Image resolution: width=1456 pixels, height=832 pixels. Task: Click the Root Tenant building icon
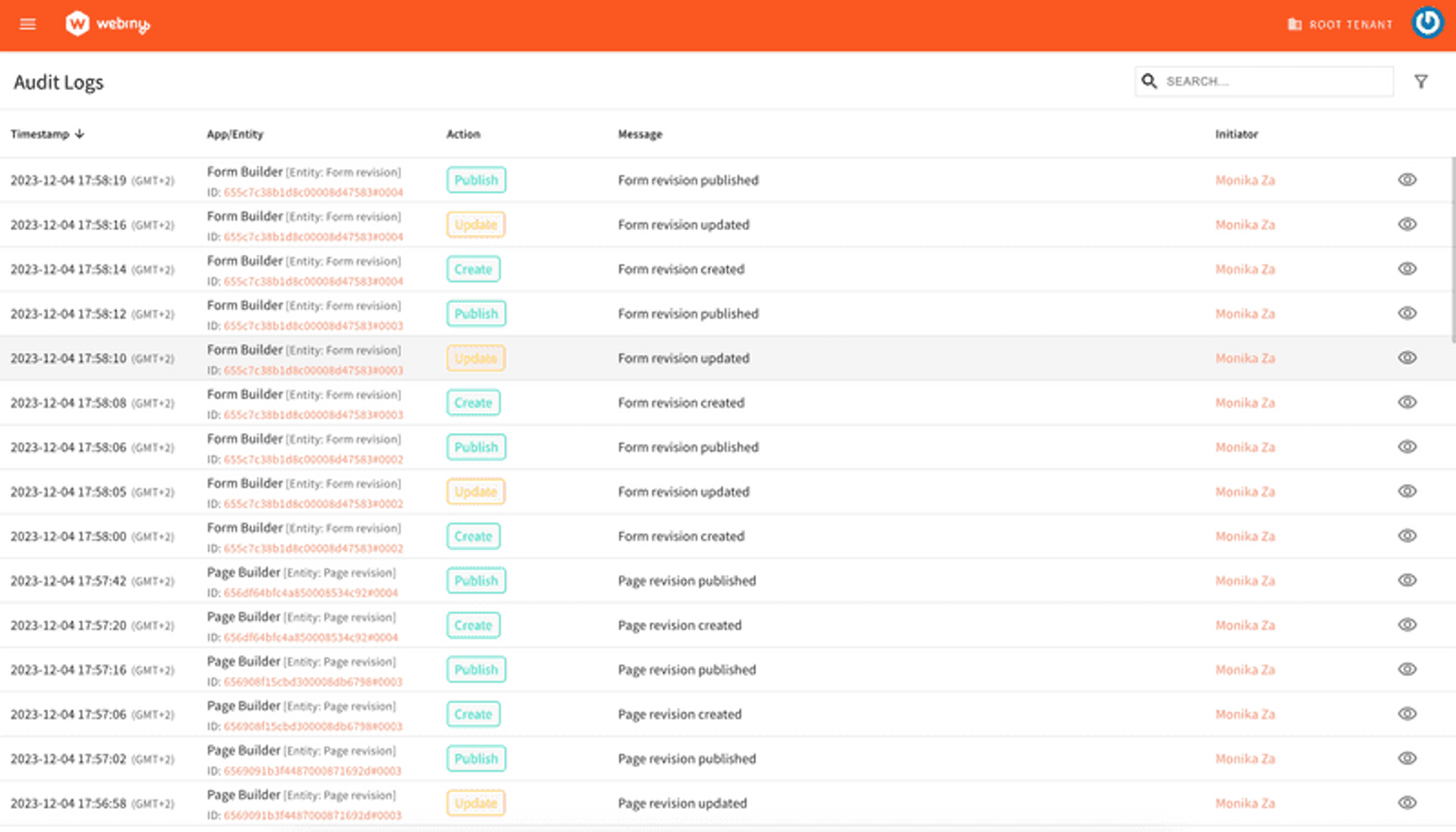coord(1294,24)
